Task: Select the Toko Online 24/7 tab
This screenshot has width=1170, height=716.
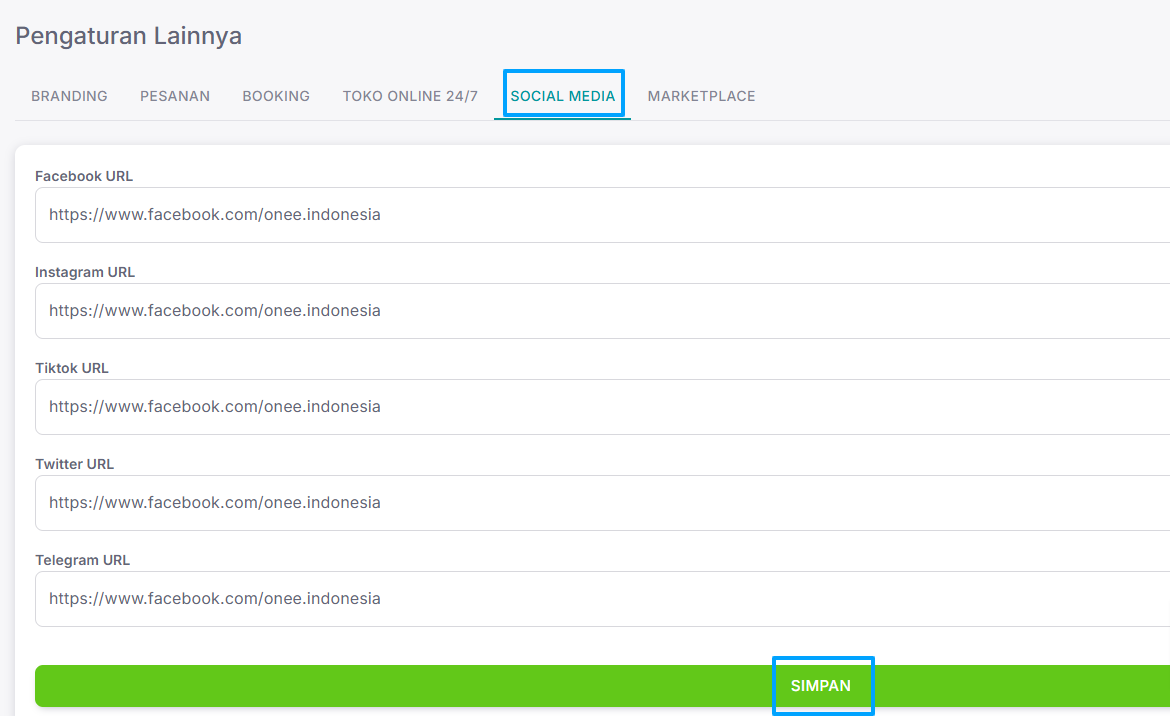Action: (x=410, y=96)
